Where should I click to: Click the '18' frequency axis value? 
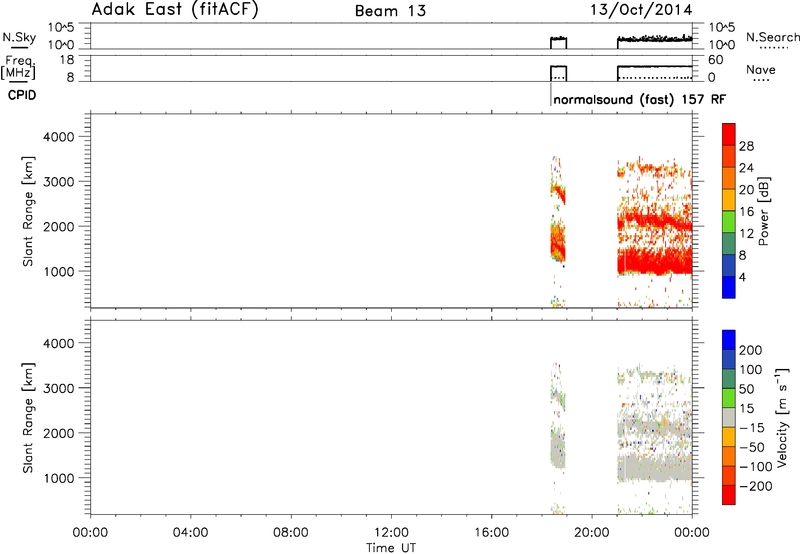pos(67,60)
